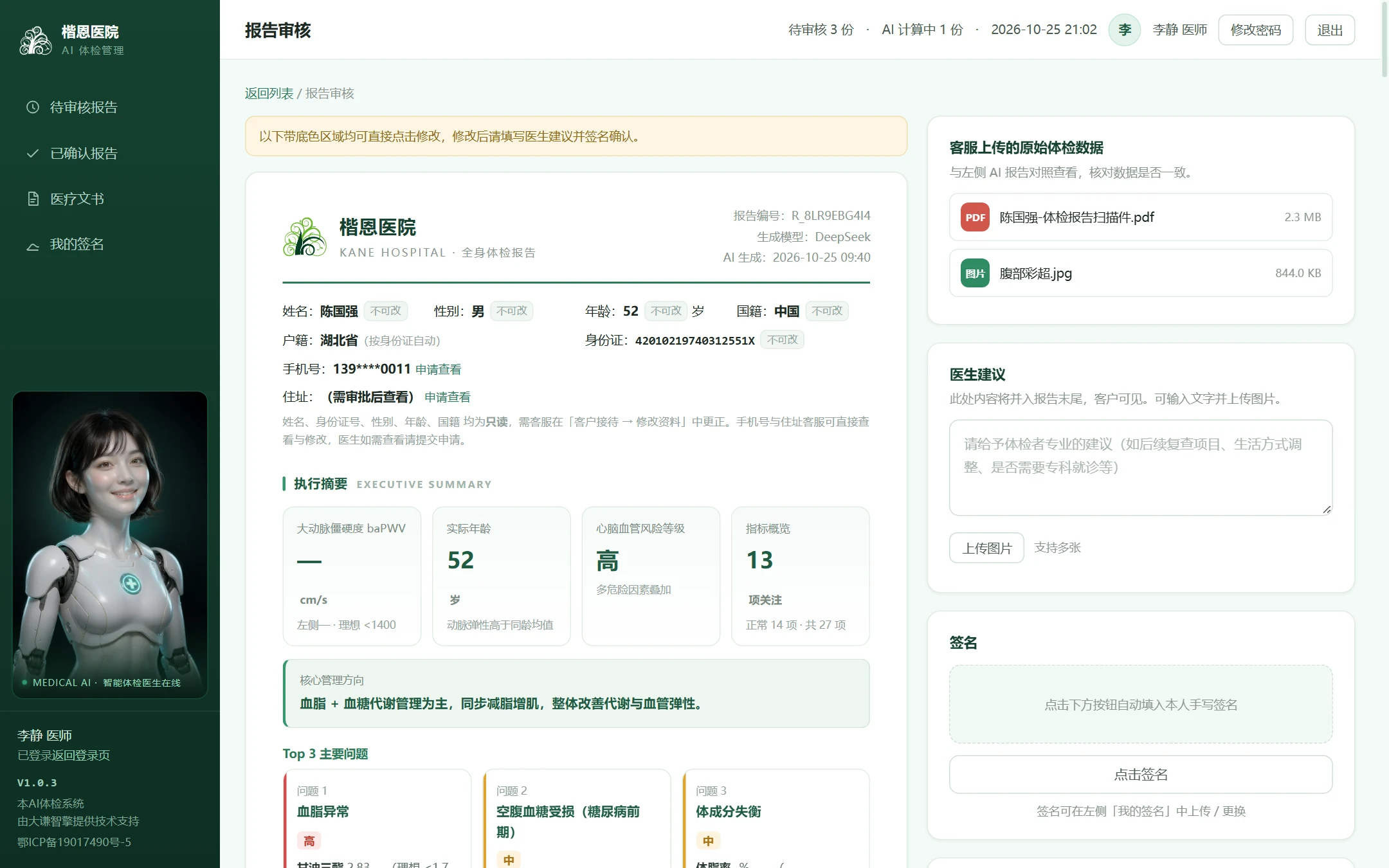
Task: Click the 指标概览 13 card
Action: point(801,576)
